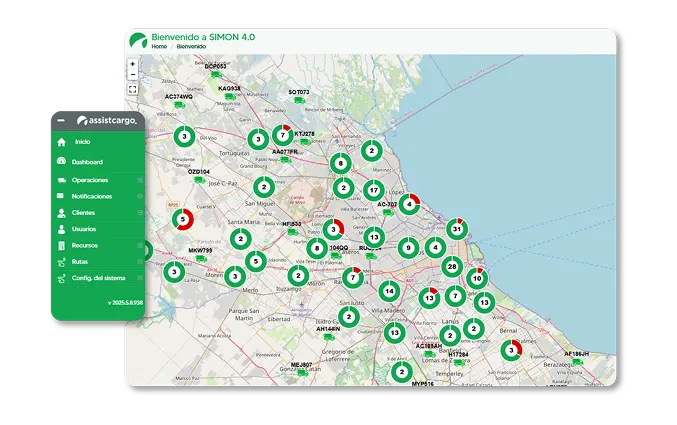Select the truck marker labeled SOT073
Image resolution: width=677 pixels, height=425 pixels.
tap(300, 100)
